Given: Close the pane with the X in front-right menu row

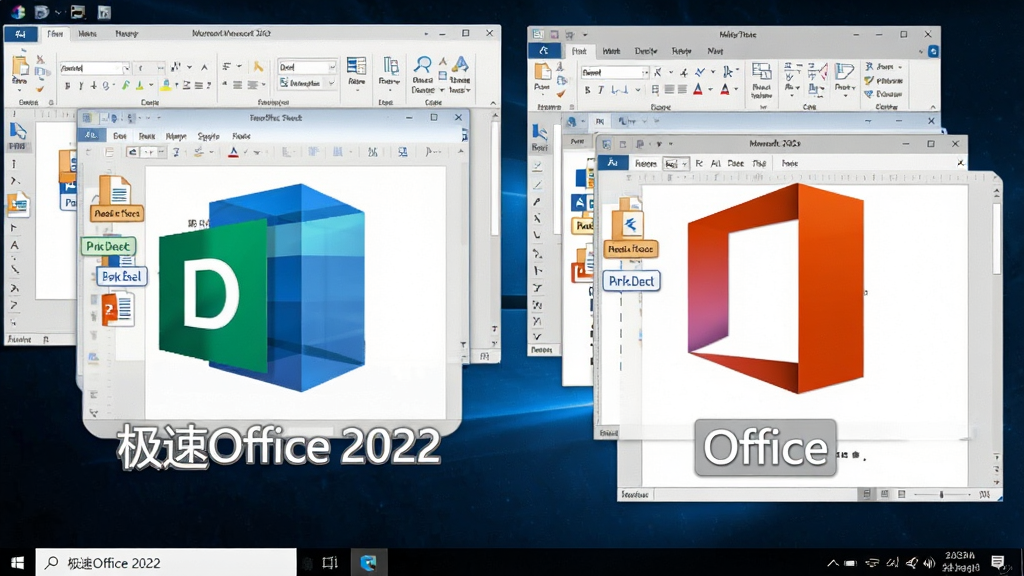Looking at the screenshot, I should pos(960,163).
